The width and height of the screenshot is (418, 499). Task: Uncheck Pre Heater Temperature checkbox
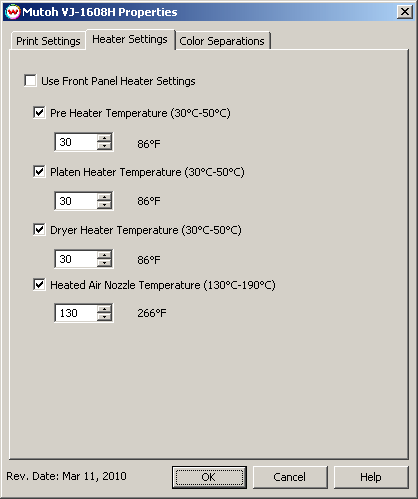(x=39, y=113)
